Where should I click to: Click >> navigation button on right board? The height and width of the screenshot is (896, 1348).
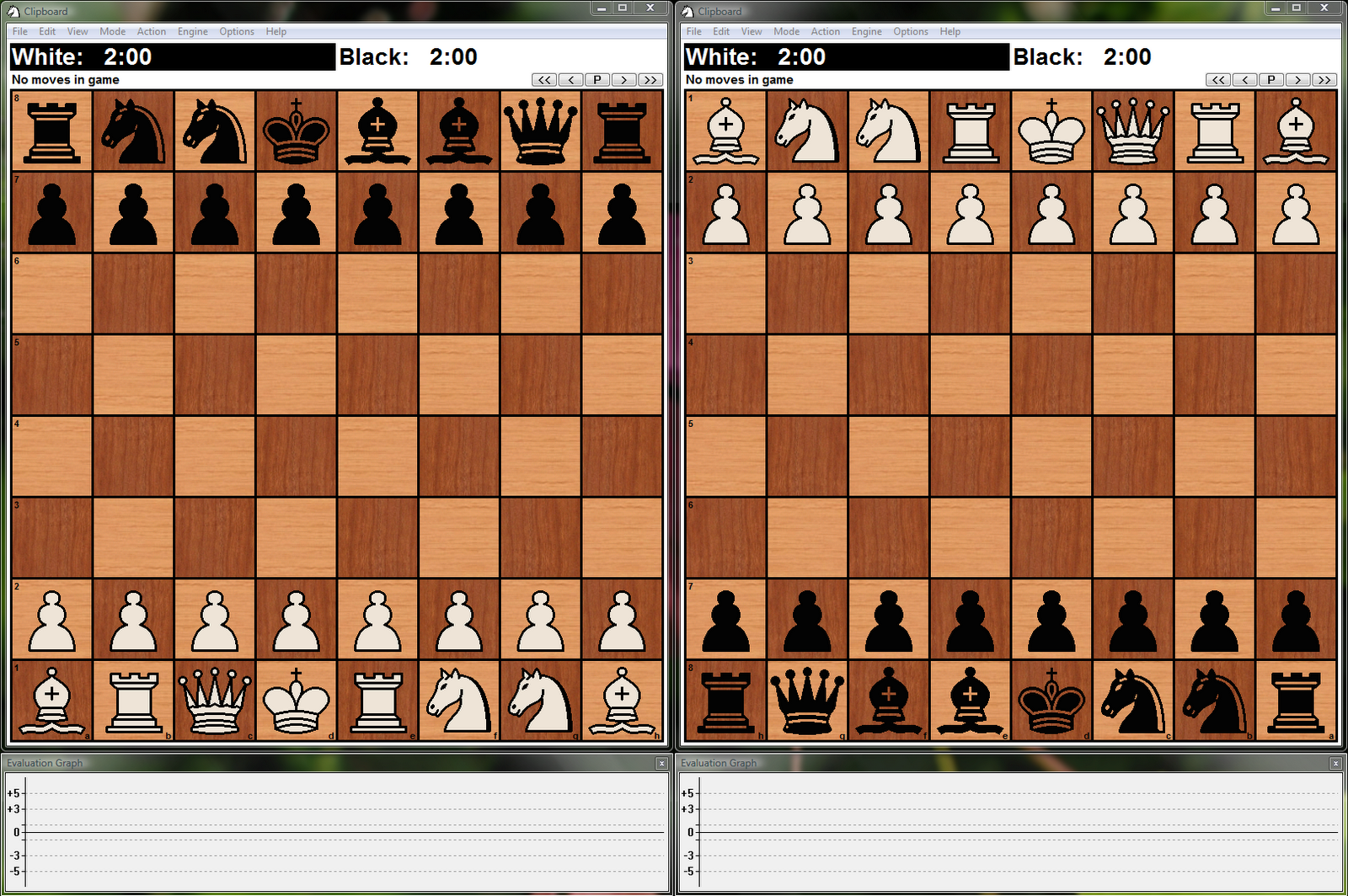click(1324, 79)
